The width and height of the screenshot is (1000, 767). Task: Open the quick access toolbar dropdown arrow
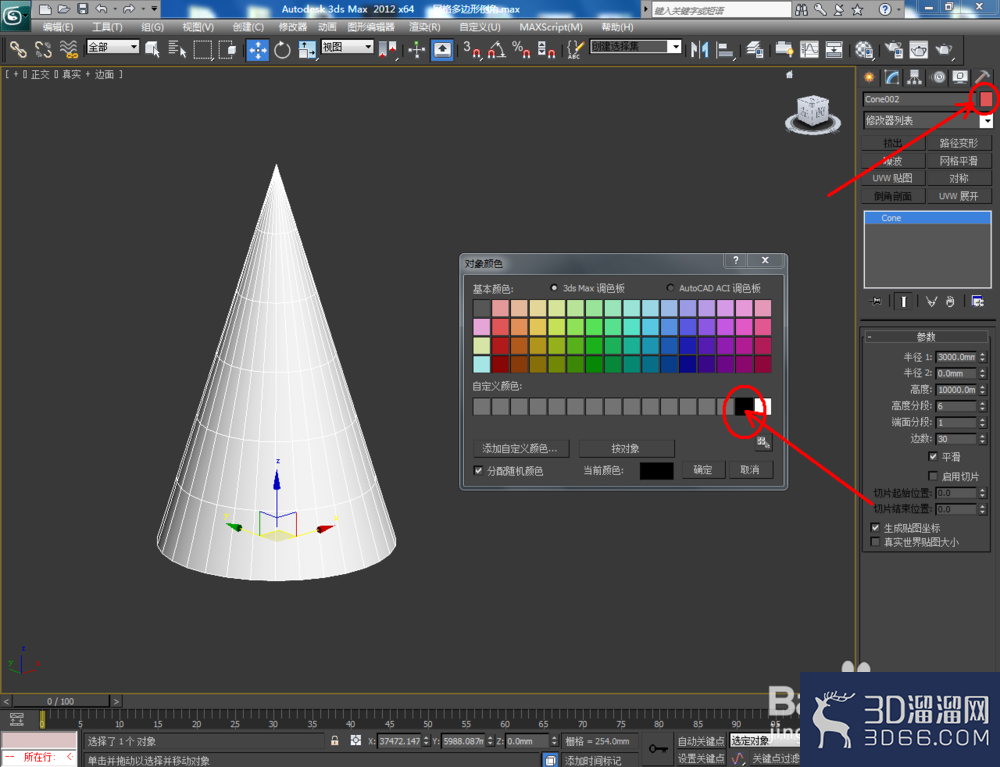(154, 9)
